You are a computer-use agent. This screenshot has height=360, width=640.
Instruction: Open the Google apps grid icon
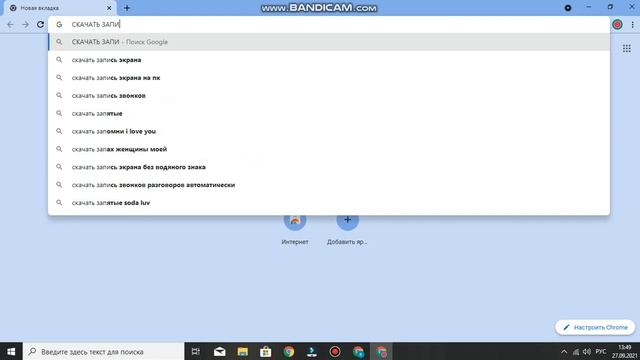point(627,49)
